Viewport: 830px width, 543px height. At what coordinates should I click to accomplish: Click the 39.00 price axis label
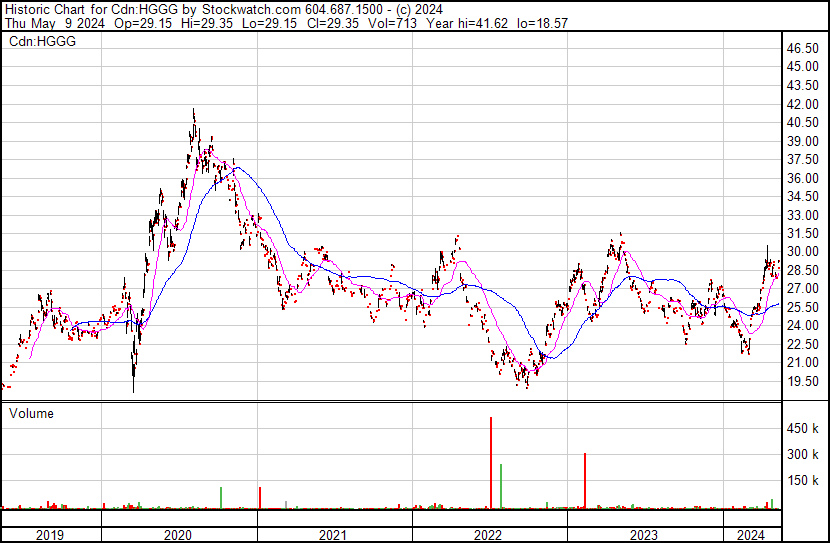(x=802, y=141)
